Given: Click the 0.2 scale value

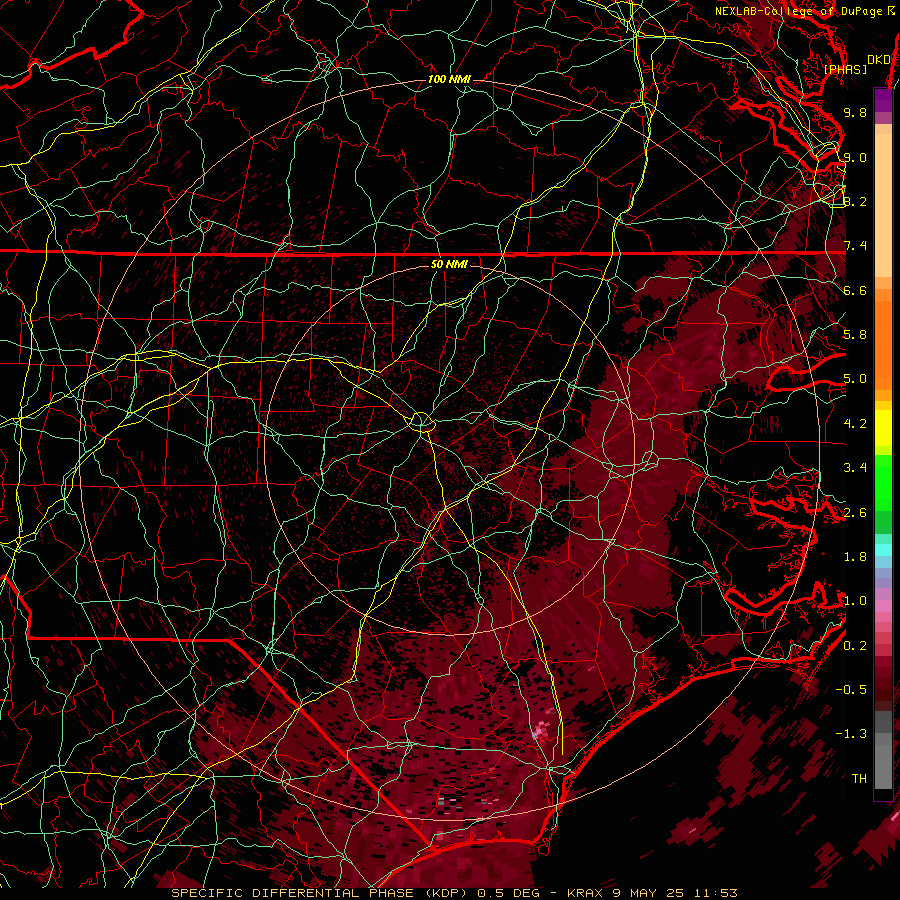Looking at the screenshot, I should [855, 646].
